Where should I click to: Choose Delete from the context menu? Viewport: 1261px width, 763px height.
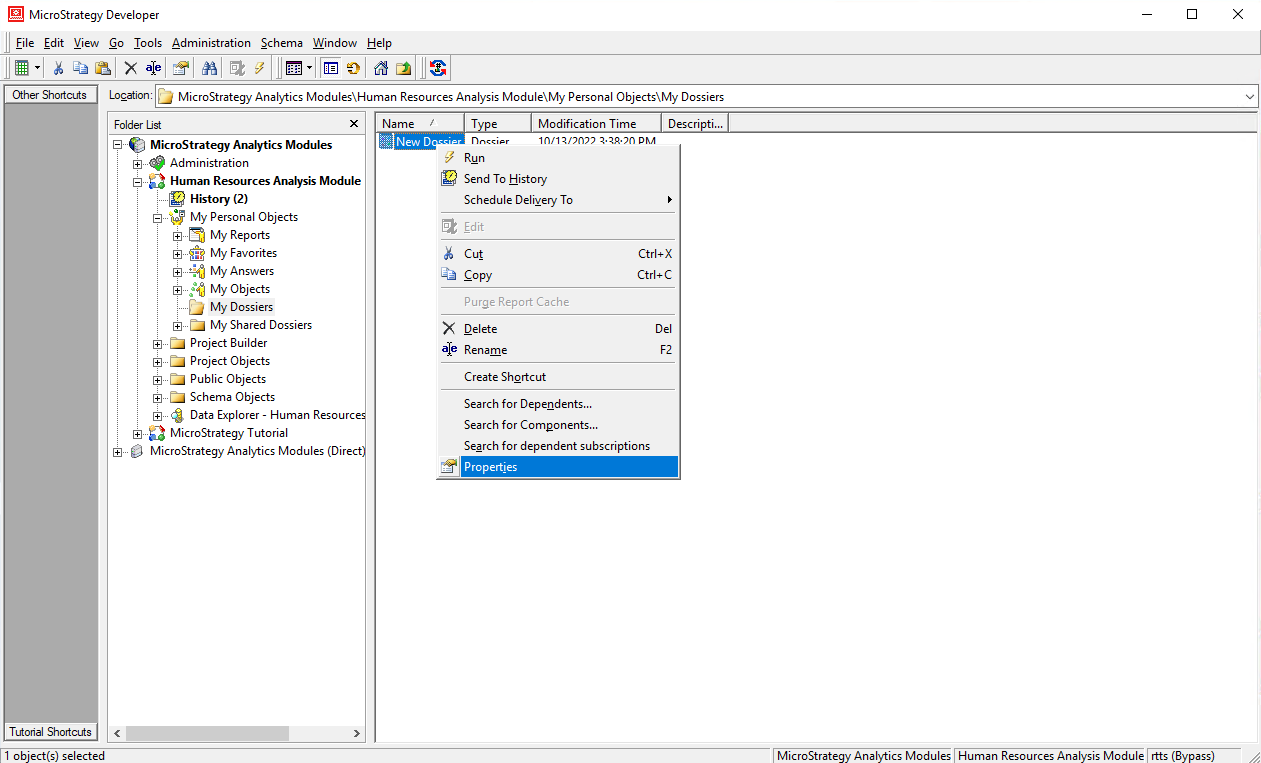pos(558,329)
